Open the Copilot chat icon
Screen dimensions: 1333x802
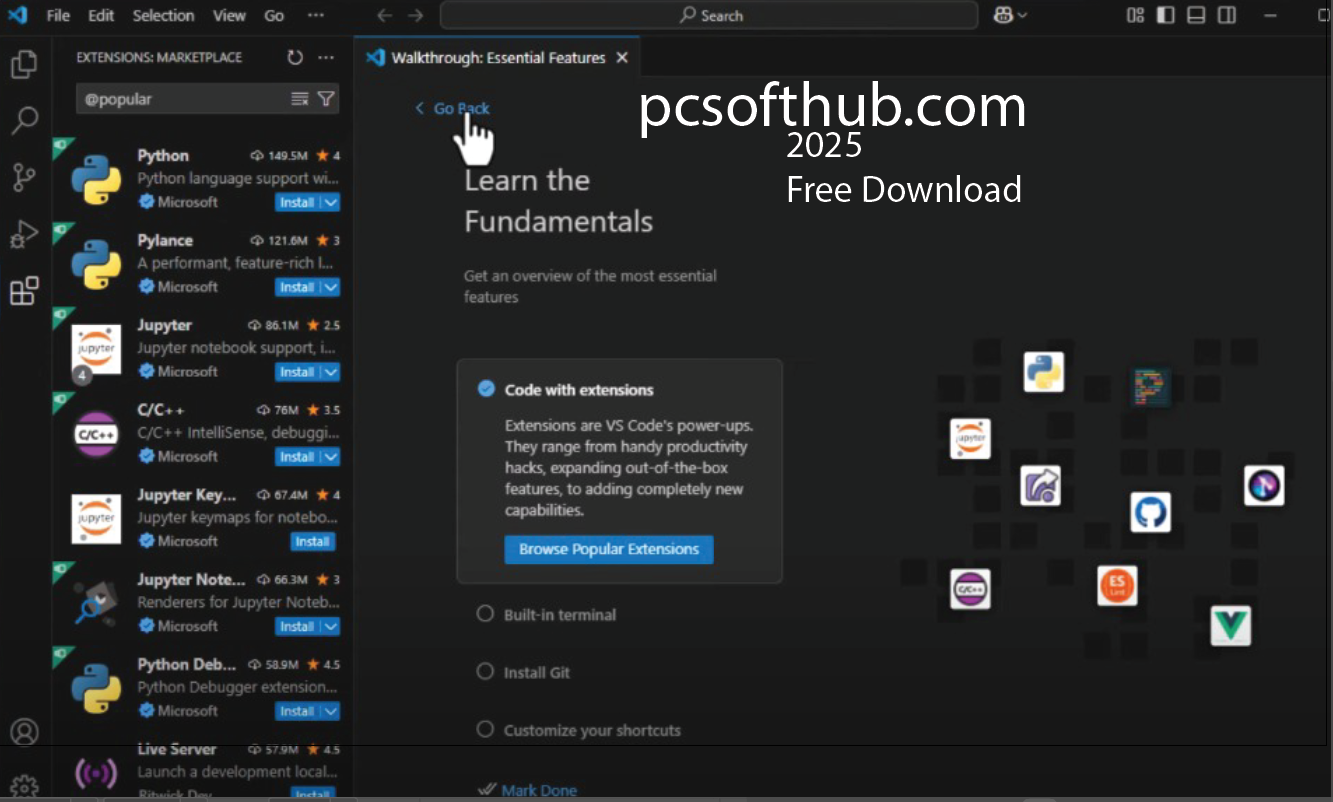[x=1002, y=15]
